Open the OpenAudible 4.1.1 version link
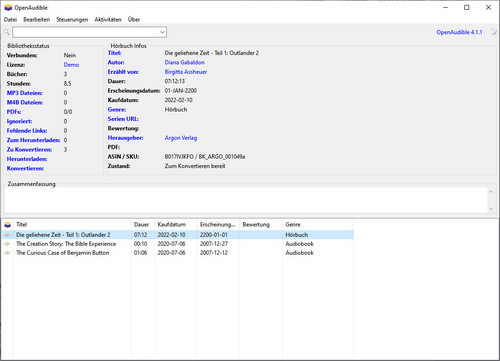This screenshot has width=500, height=361. coord(459,32)
